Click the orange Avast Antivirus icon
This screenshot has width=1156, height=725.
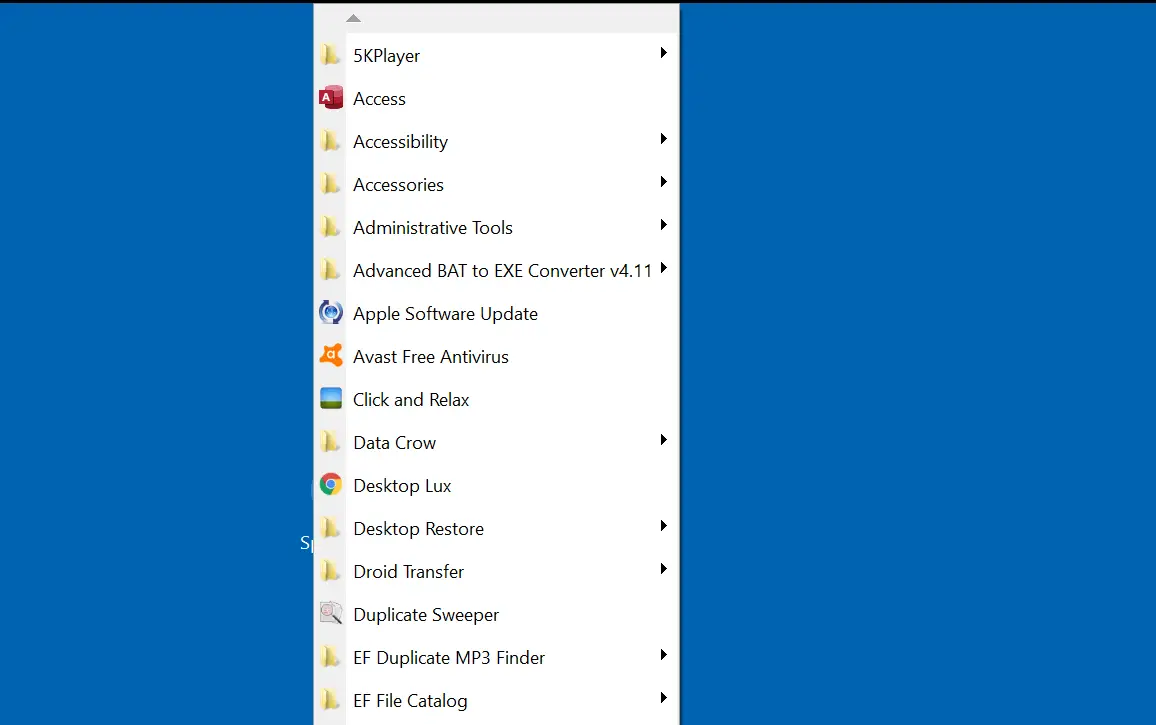pos(330,356)
